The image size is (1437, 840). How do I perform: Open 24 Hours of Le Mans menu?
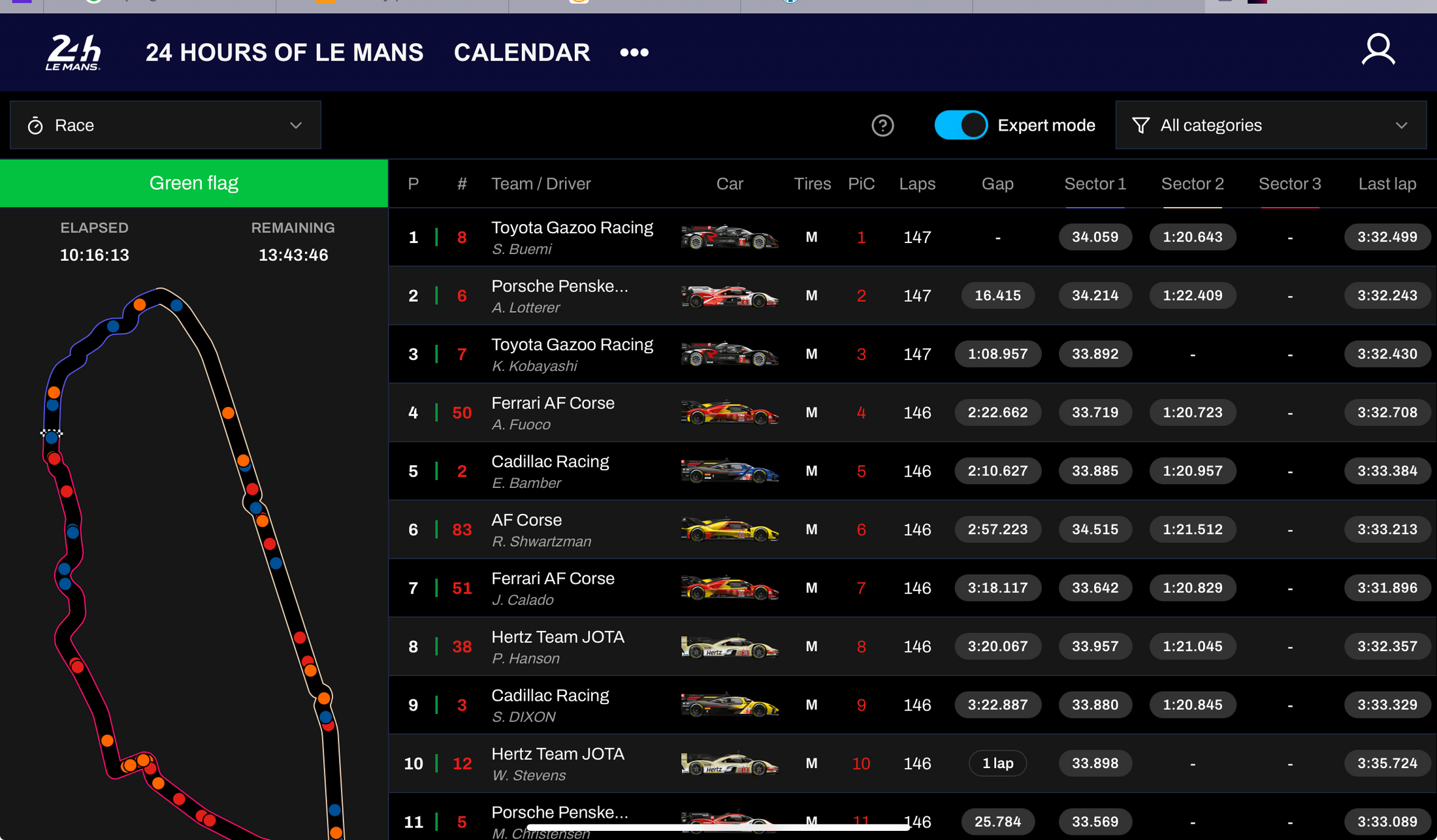coord(284,52)
